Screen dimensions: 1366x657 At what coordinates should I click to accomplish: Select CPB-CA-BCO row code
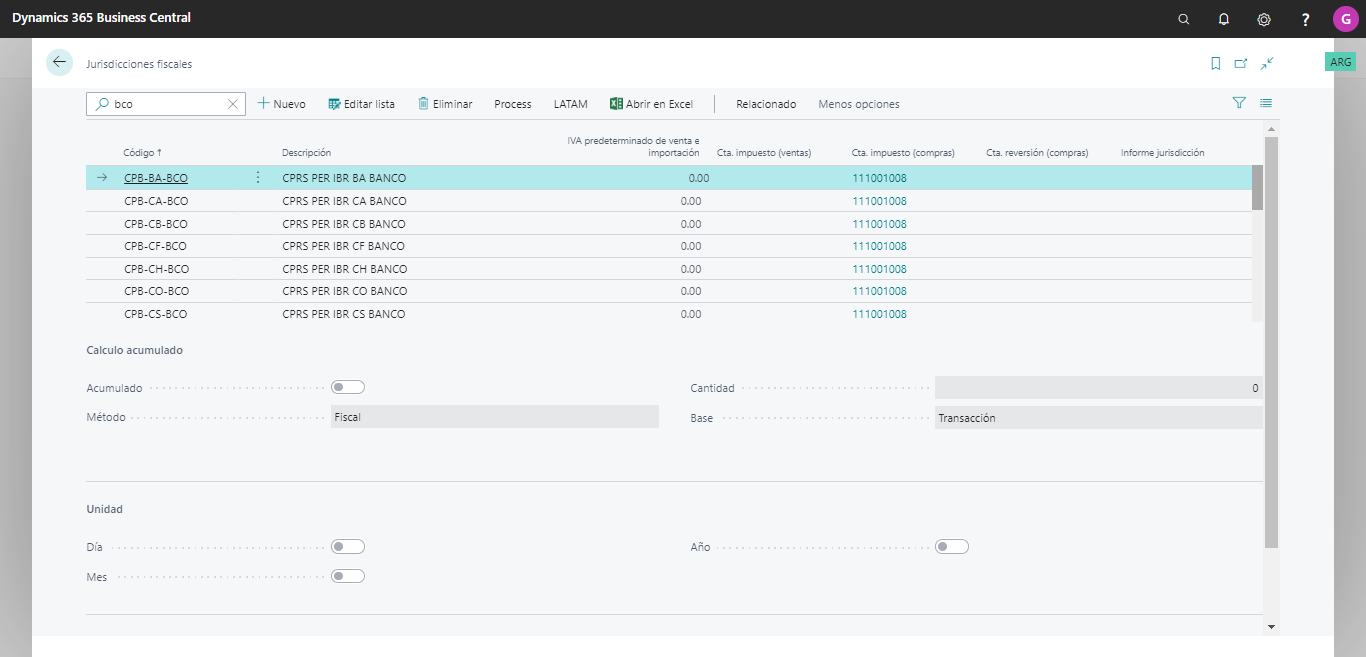(x=156, y=201)
